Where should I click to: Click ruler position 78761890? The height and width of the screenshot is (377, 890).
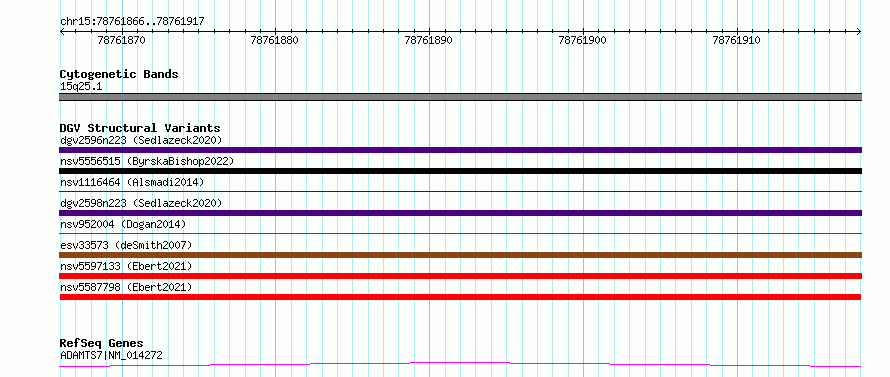(x=429, y=40)
